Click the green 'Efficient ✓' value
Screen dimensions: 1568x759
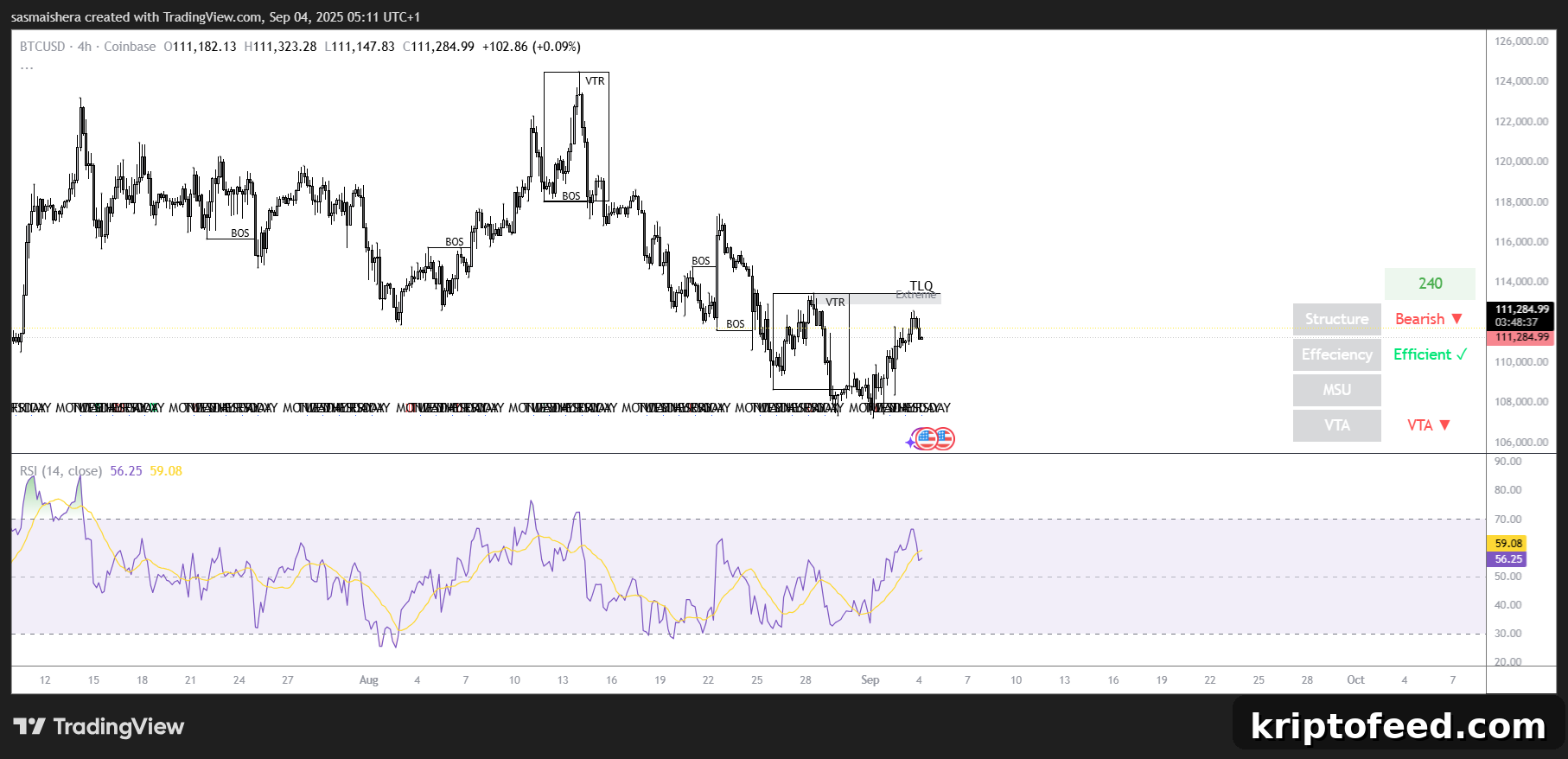[x=1430, y=354]
